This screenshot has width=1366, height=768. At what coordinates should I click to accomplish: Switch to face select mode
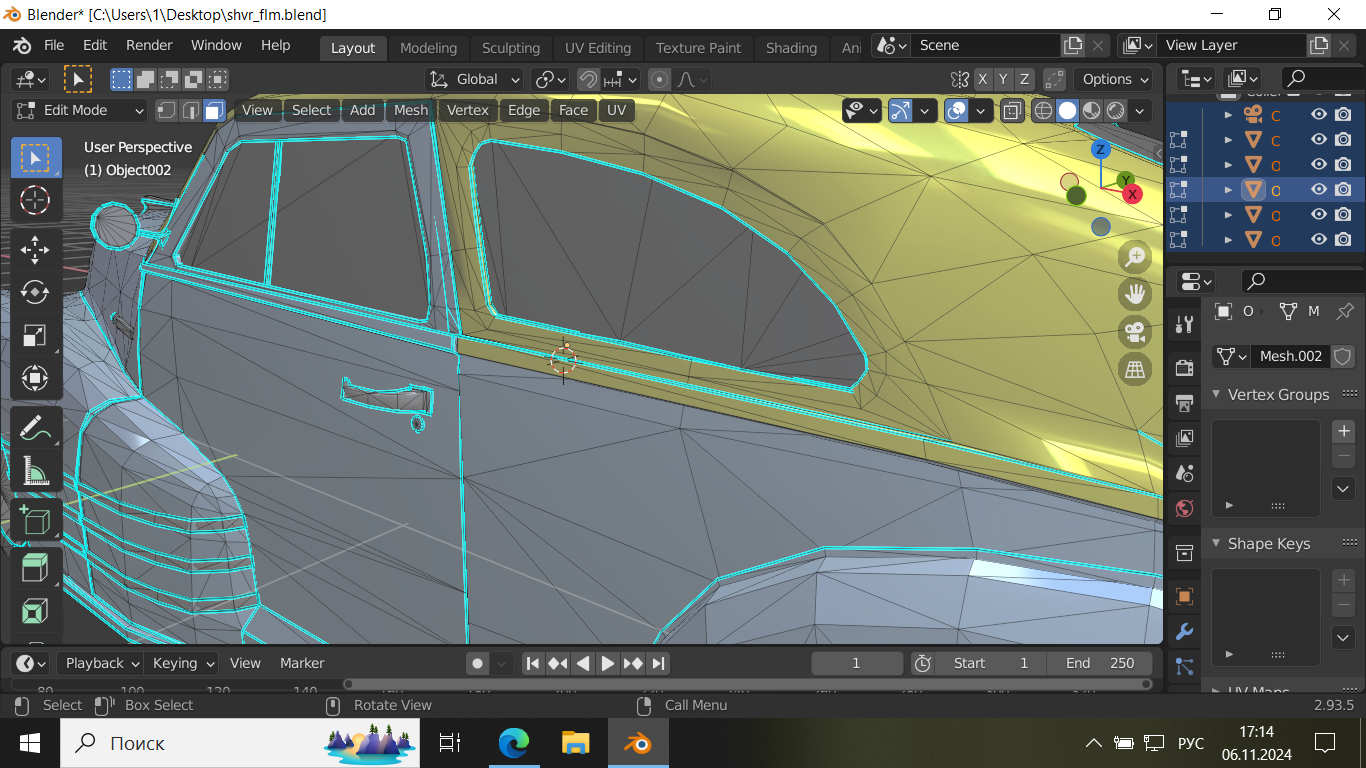click(214, 110)
